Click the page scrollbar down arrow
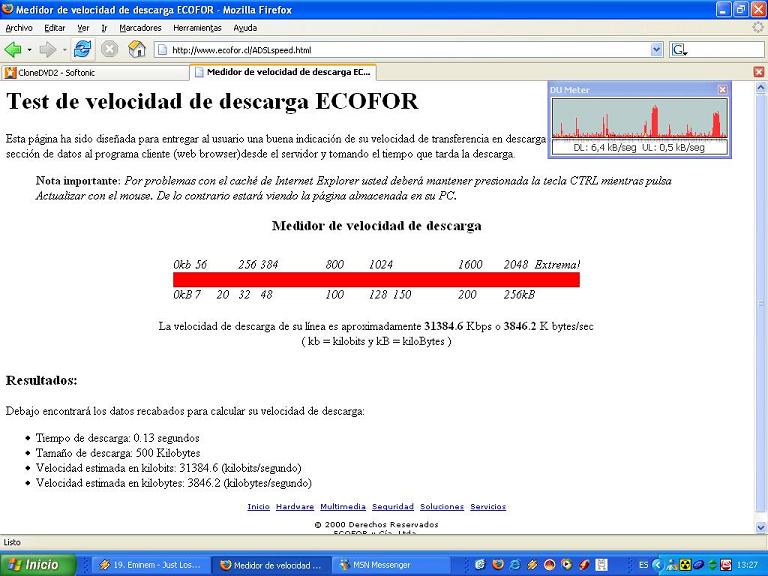 pyautogui.click(x=761, y=528)
